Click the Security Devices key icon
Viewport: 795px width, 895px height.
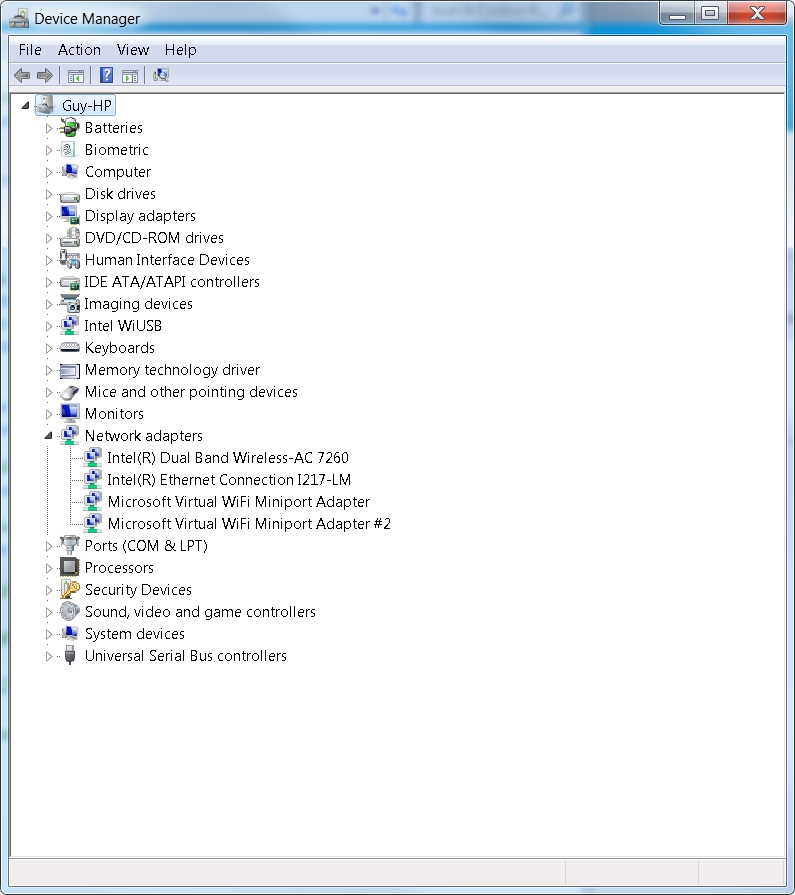coord(69,590)
